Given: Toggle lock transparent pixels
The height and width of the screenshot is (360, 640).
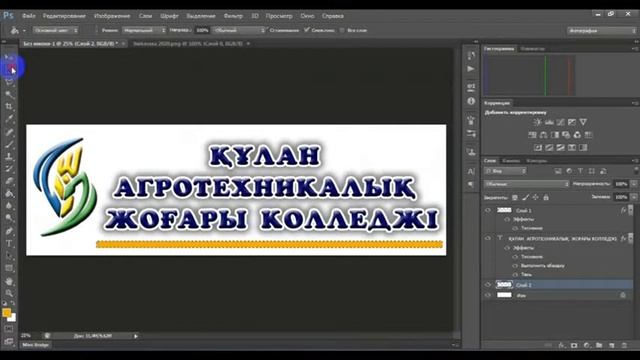Looking at the screenshot, I should 515,198.
